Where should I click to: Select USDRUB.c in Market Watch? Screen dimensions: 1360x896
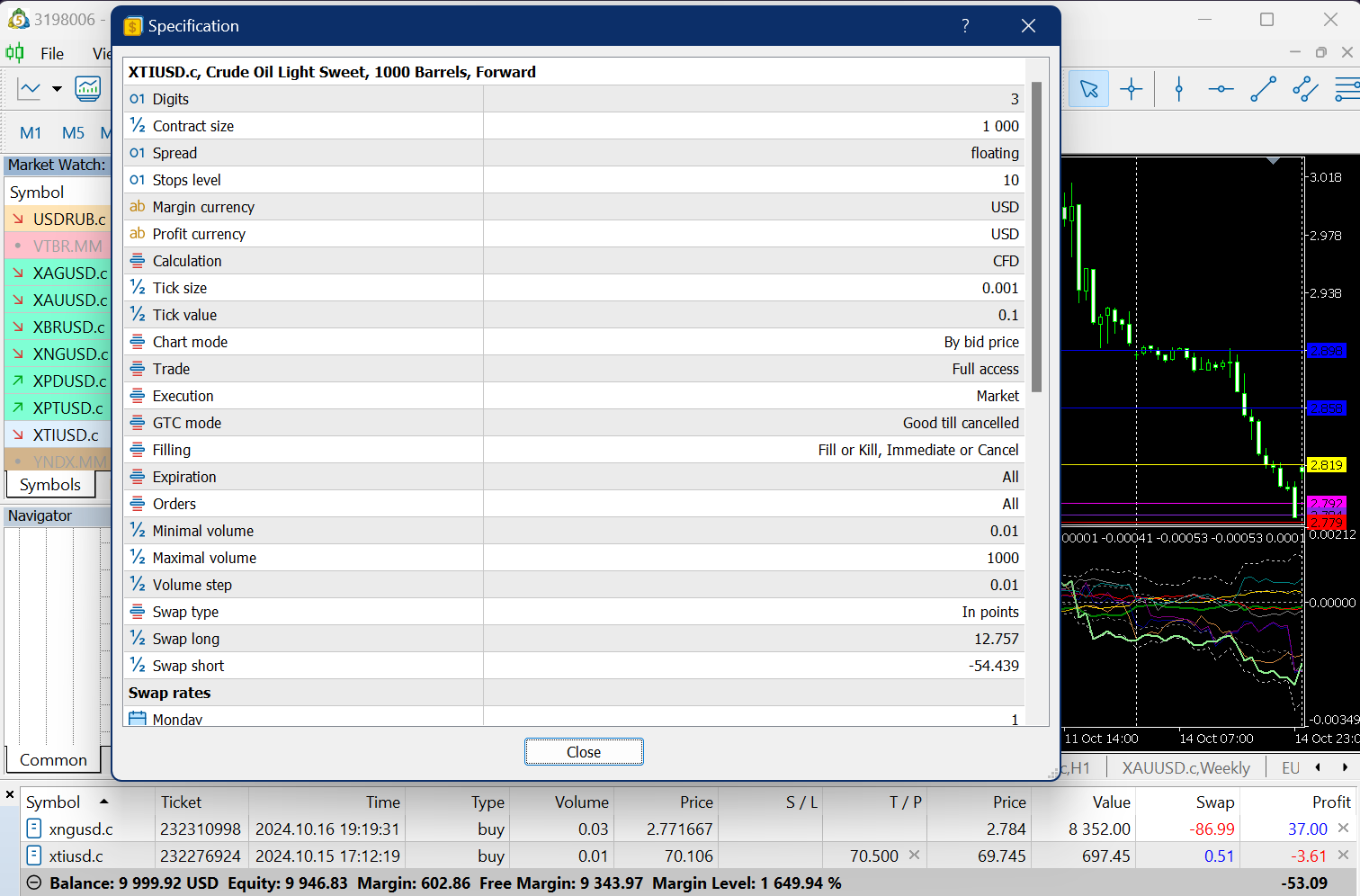(x=58, y=219)
